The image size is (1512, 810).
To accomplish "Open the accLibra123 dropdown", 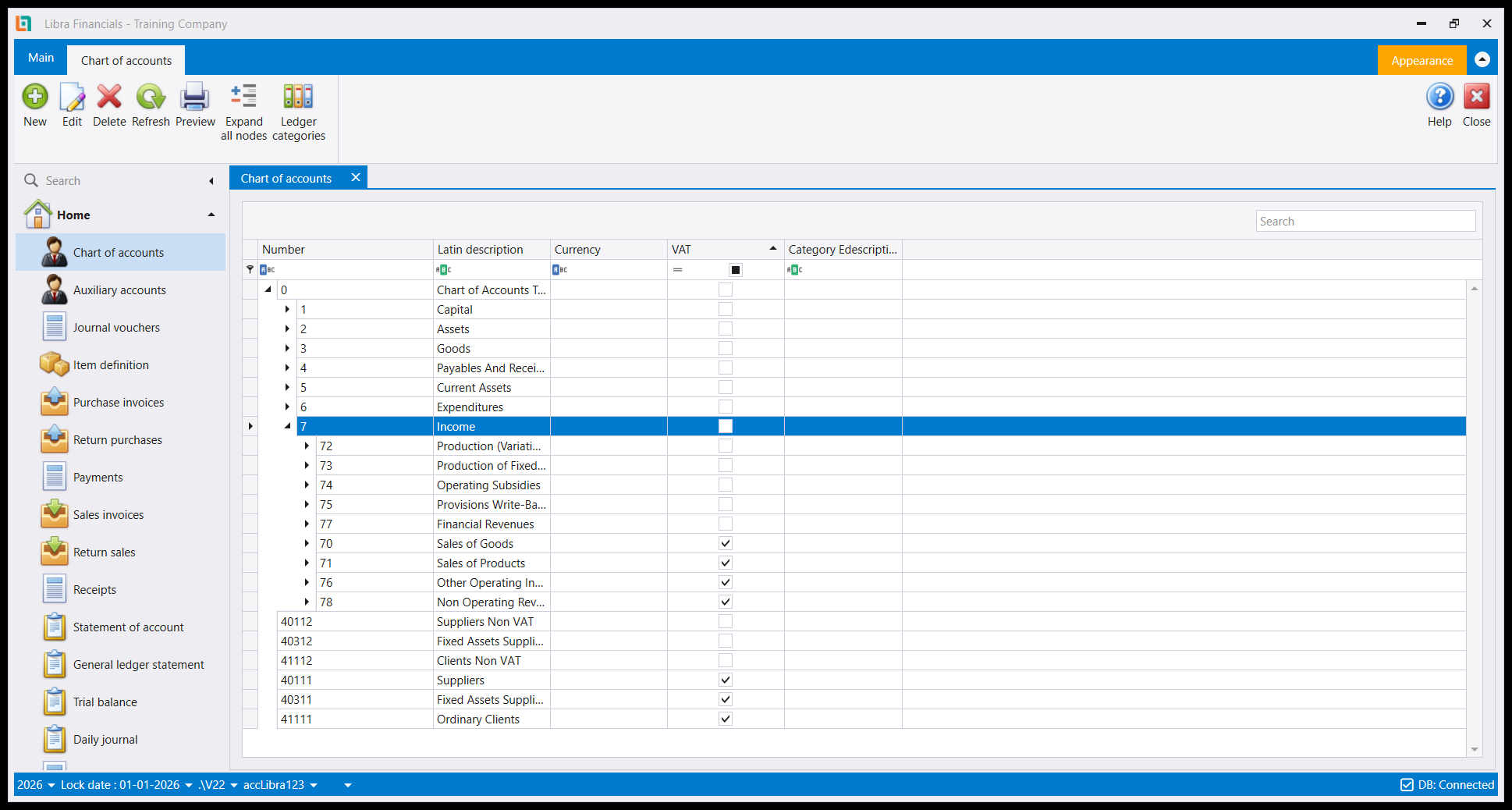I will pyautogui.click(x=281, y=785).
